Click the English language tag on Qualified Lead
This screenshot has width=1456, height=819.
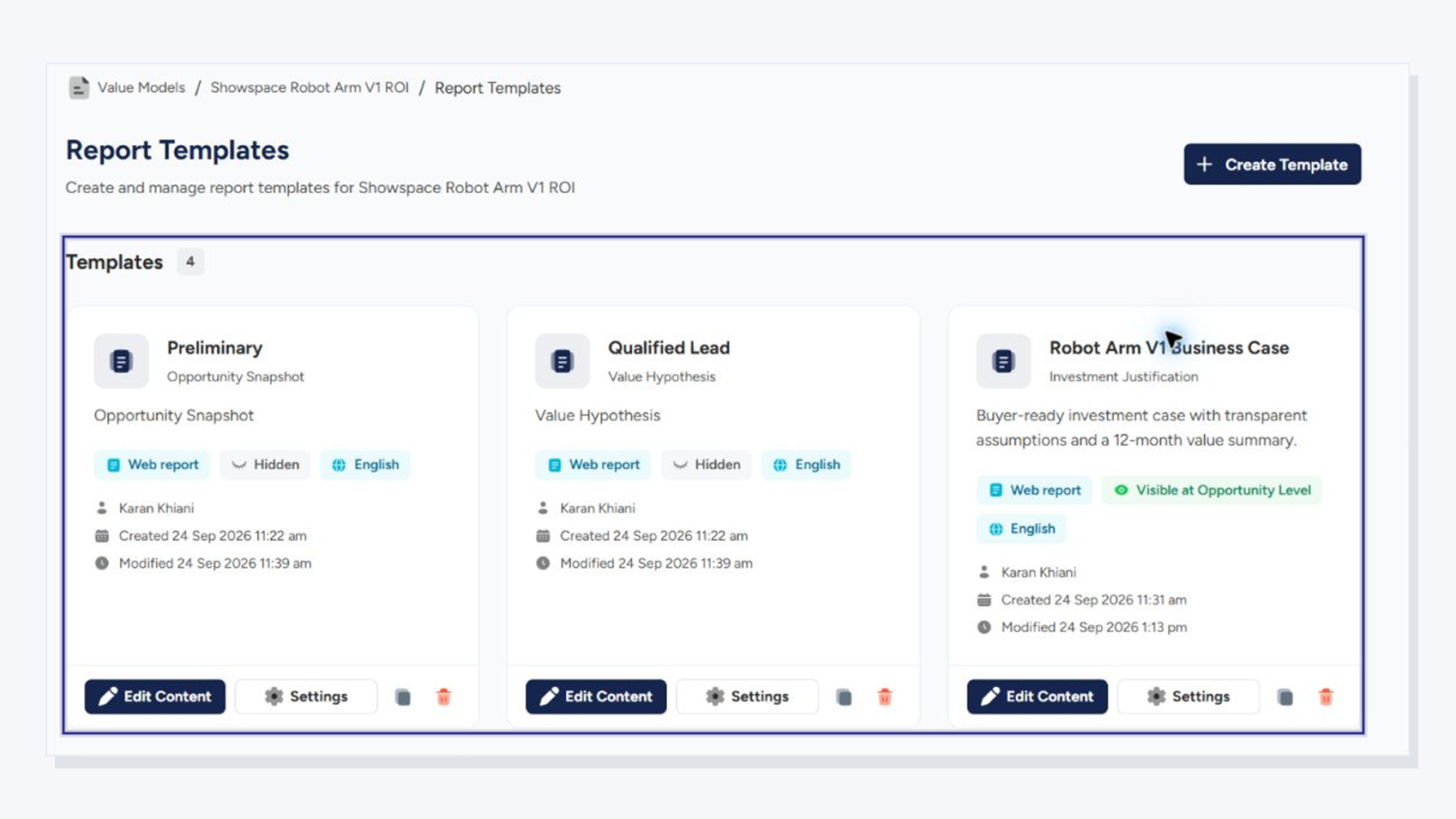click(806, 465)
